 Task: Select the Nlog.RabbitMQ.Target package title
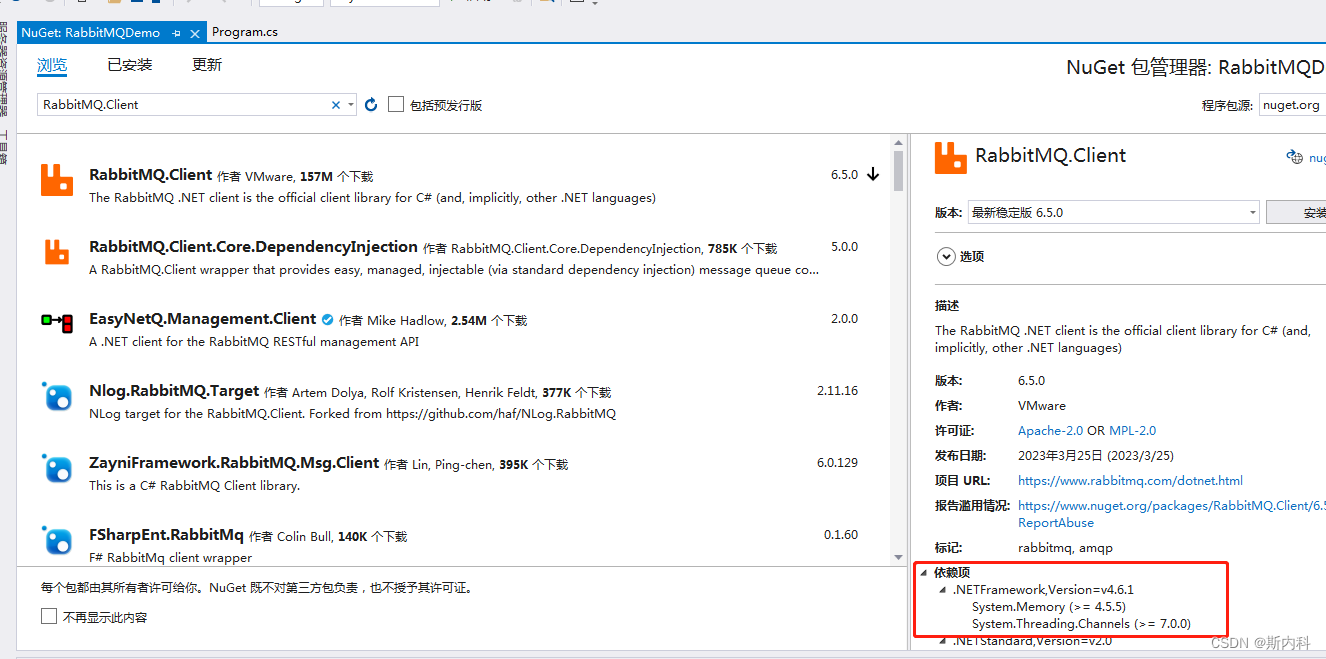pyautogui.click(x=174, y=391)
